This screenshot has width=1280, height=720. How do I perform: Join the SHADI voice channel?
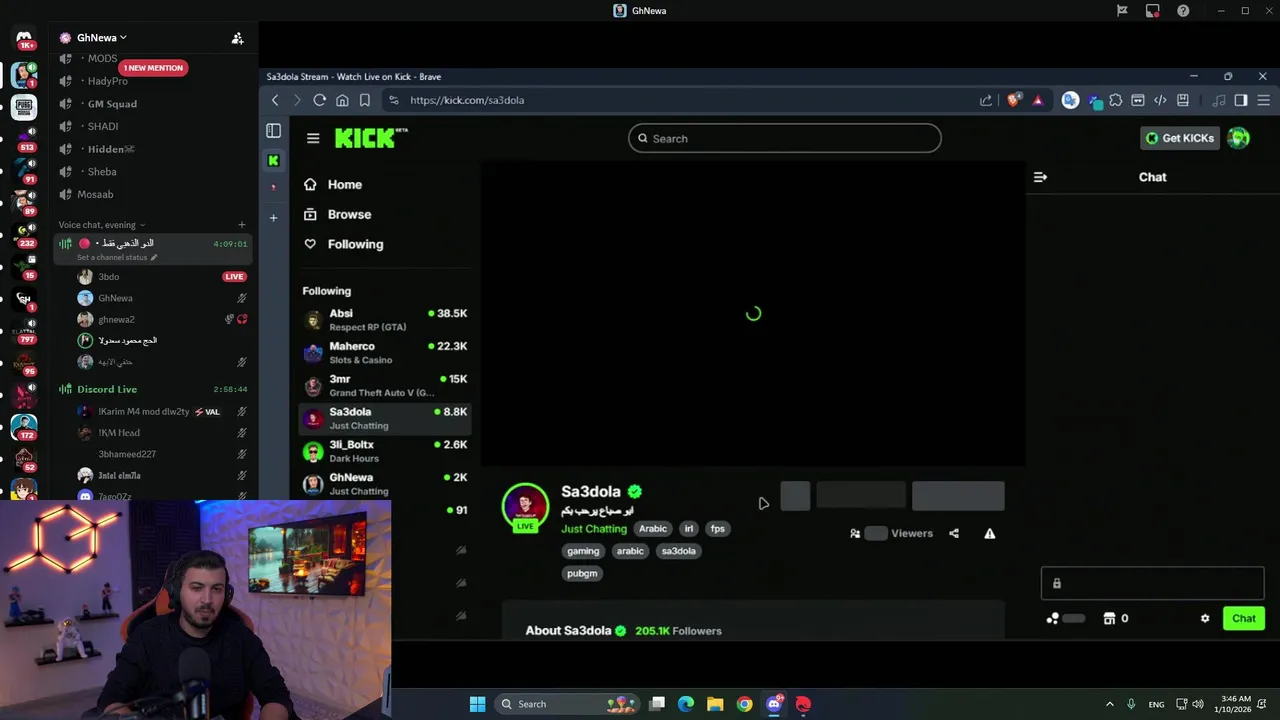coord(103,126)
